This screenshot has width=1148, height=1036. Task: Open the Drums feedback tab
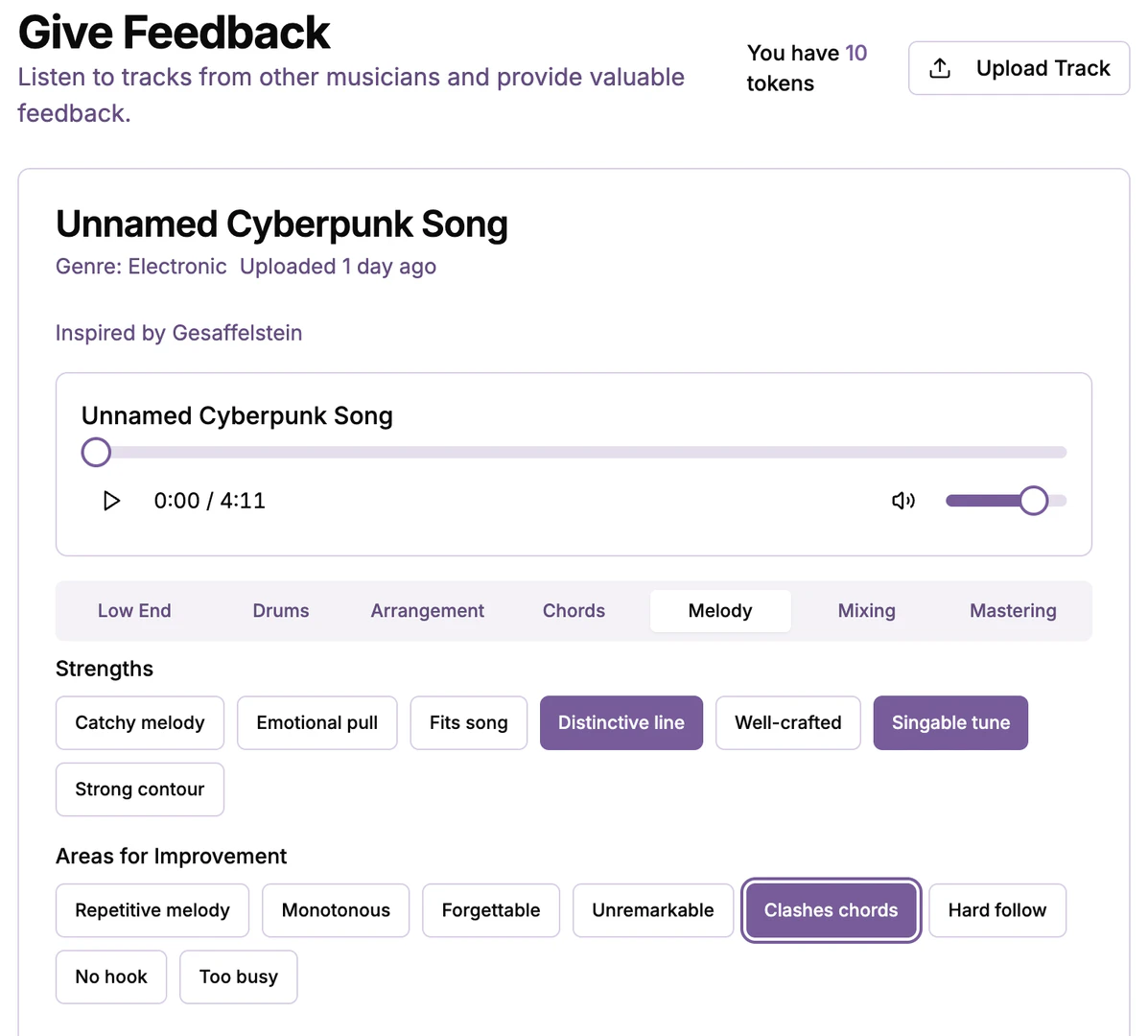[x=281, y=611]
